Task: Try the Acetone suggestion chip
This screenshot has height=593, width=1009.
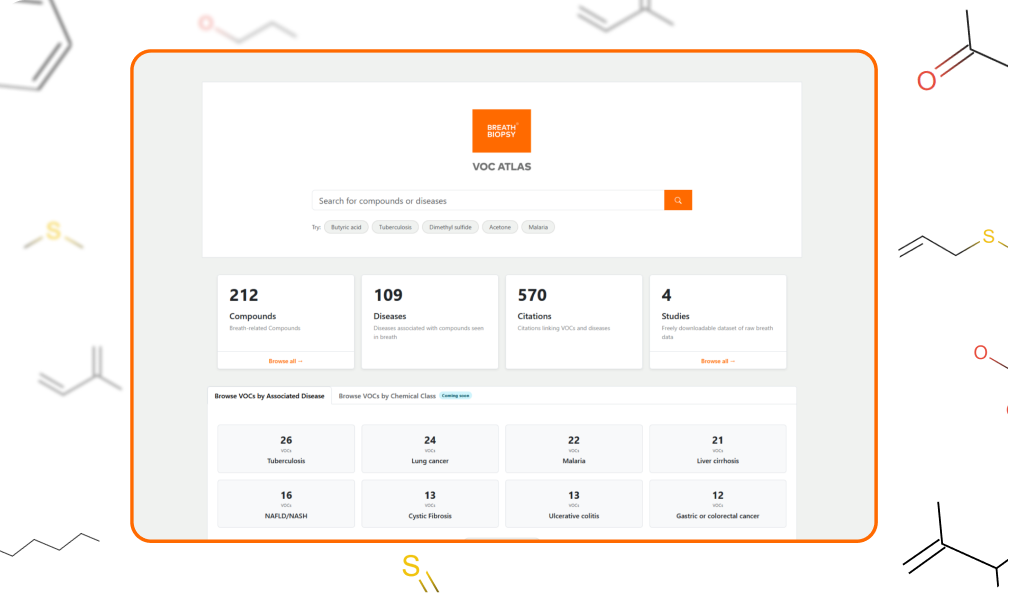Action: click(500, 227)
